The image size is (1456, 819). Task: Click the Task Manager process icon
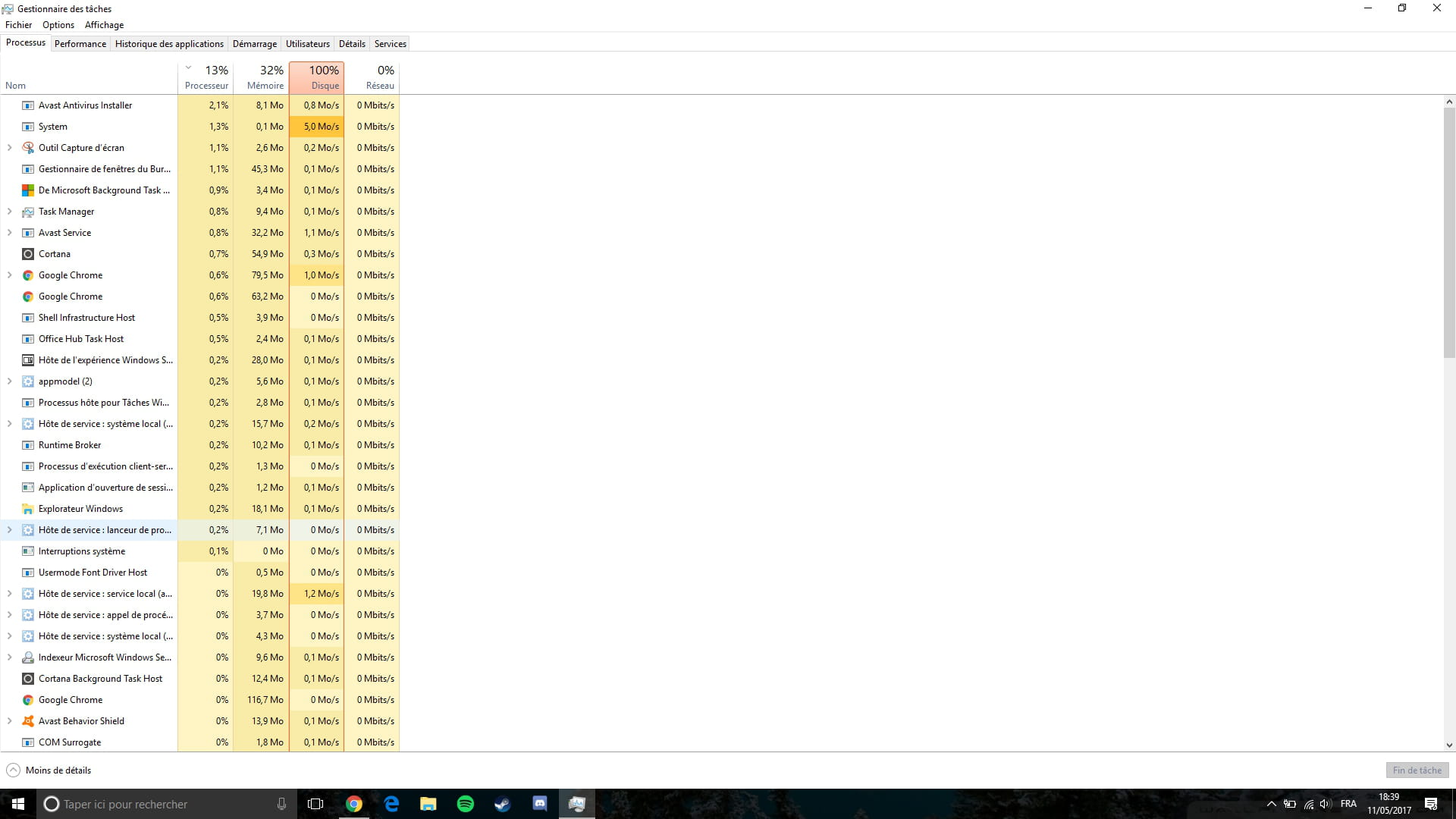(x=28, y=212)
